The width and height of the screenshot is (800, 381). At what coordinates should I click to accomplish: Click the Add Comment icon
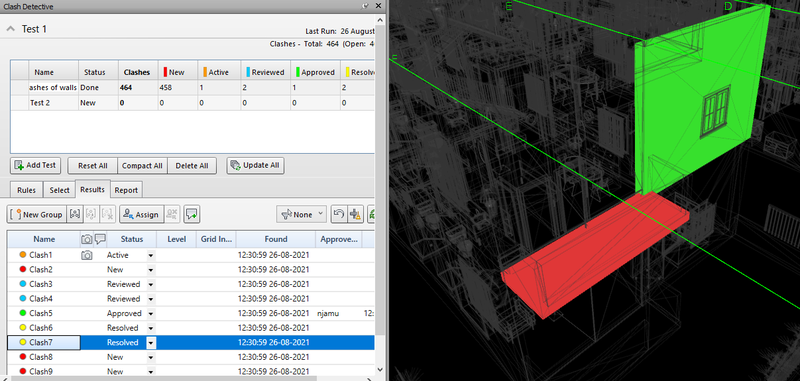192,215
